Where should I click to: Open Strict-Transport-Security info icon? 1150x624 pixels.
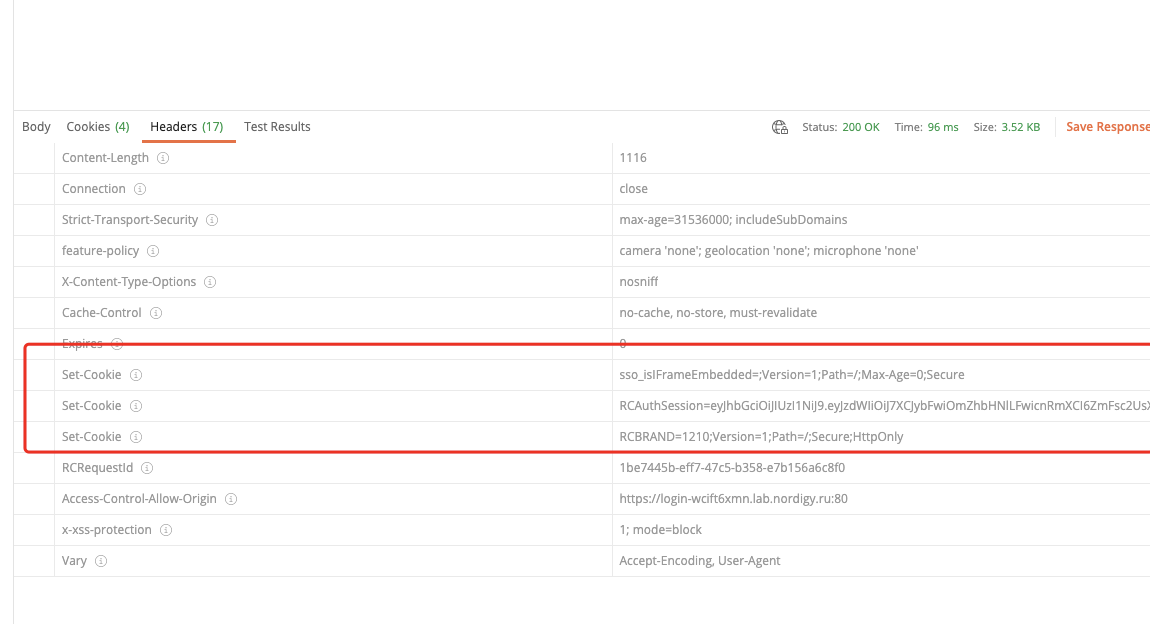(211, 219)
